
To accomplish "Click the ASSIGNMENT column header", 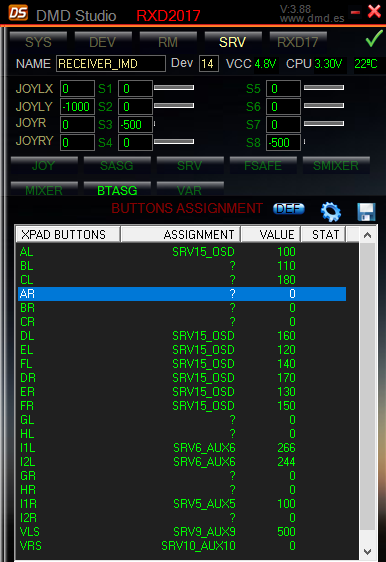I will 181,234.
